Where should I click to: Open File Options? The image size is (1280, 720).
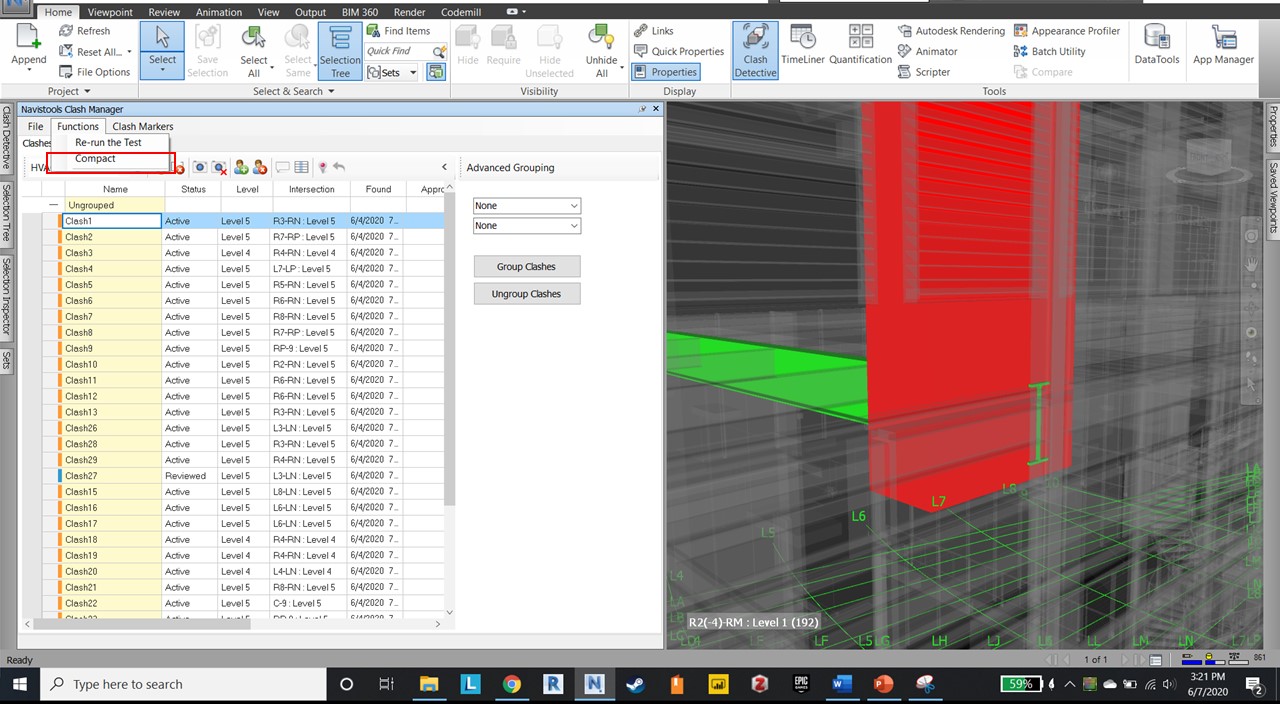pos(95,72)
